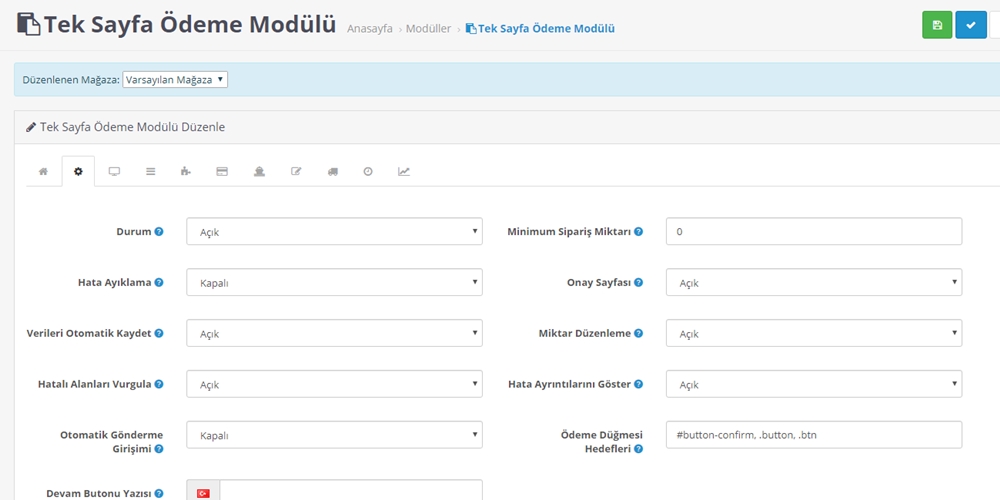The height and width of the screenshot is (500, 1000).
Task: Open the line chart analytics tab
Action: click(x=404, y=172)
